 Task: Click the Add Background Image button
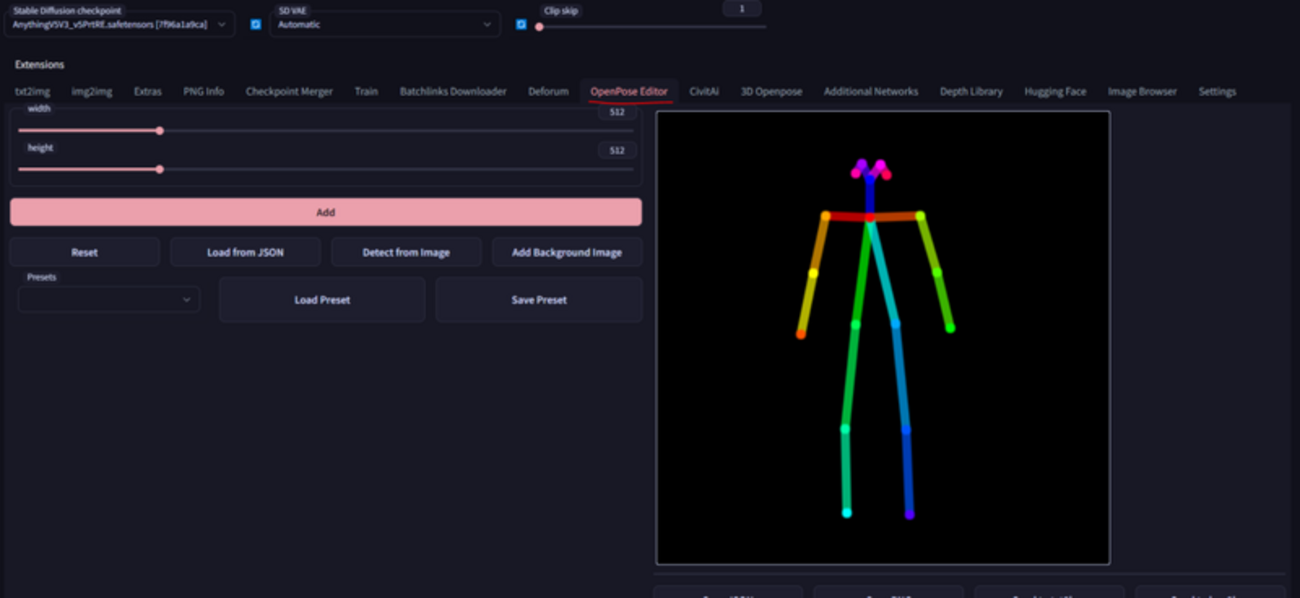point(567,252)
